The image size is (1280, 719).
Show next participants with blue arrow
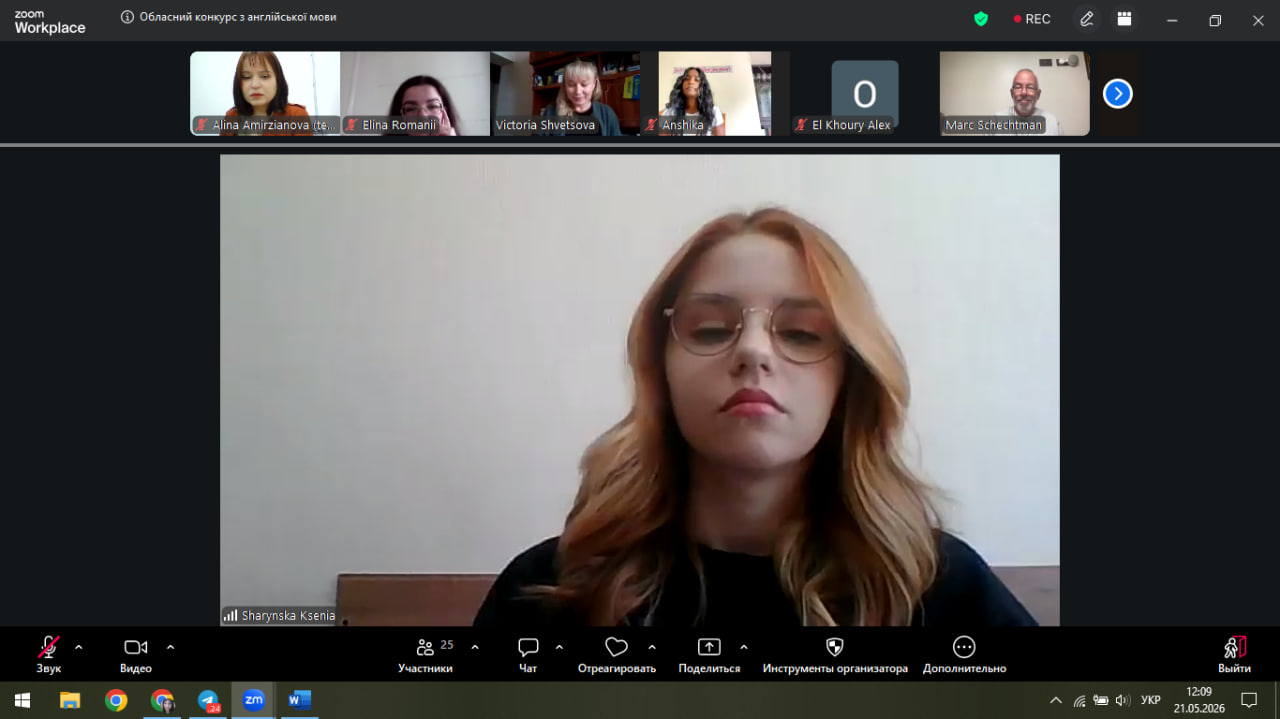click(1117, 94)
